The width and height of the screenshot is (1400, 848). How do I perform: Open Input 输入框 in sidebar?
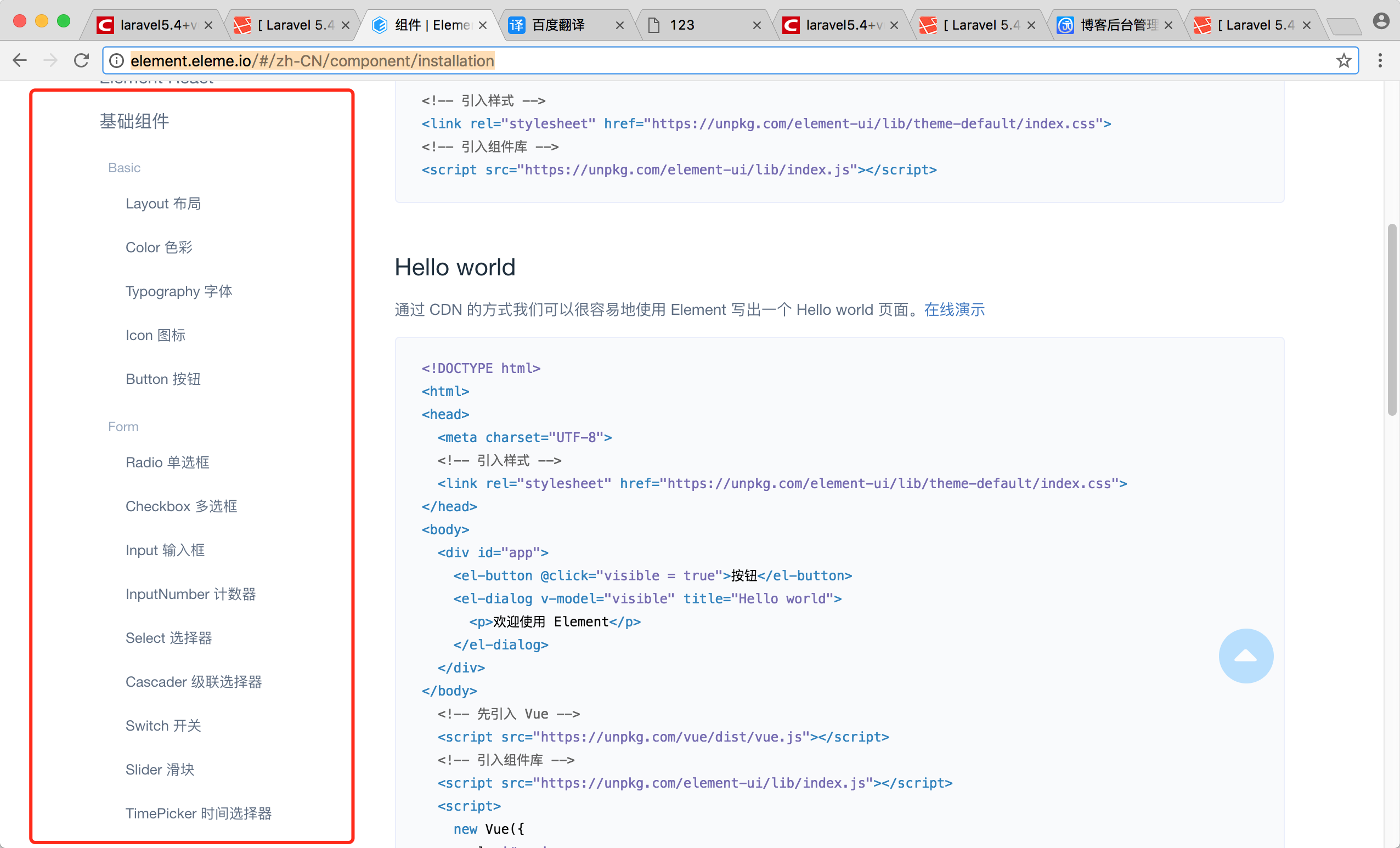165,550
